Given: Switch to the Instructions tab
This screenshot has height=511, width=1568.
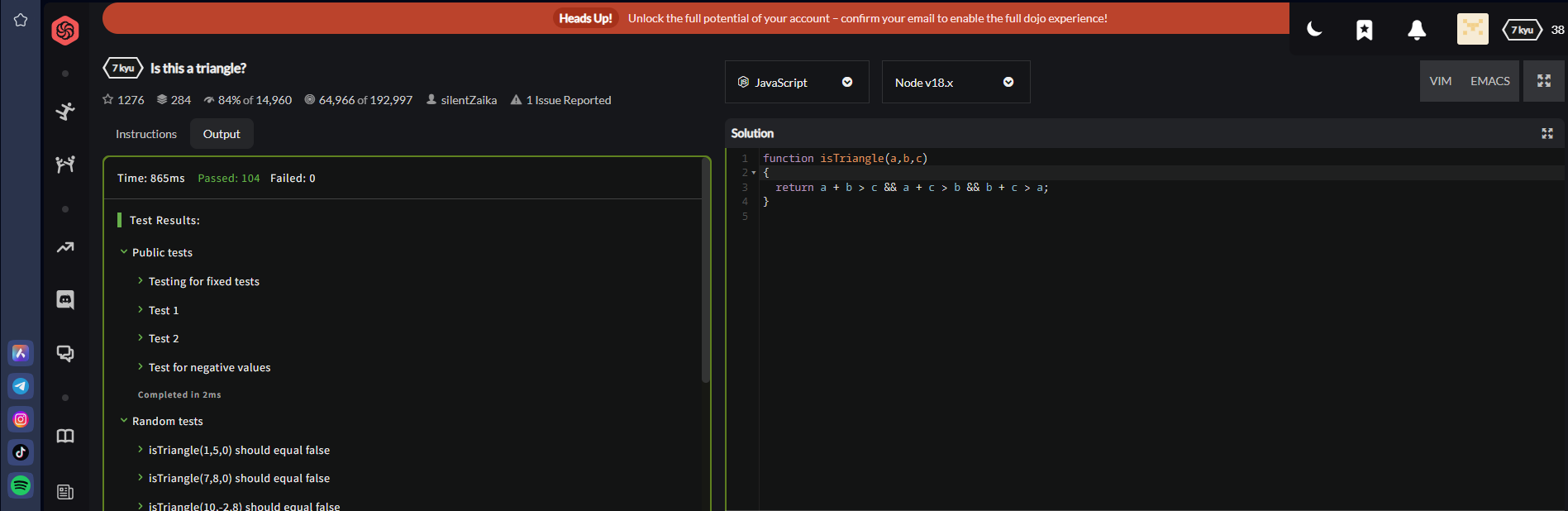Looking at the screenshot, I should tap(146, 134).
